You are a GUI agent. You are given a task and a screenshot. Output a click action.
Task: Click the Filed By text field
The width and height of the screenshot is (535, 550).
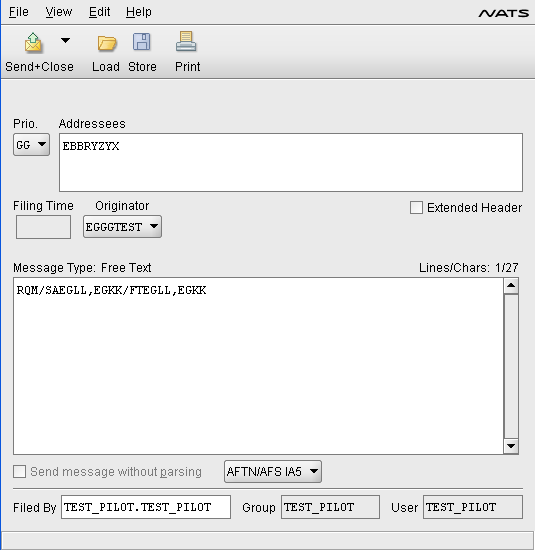coord(146,507)
